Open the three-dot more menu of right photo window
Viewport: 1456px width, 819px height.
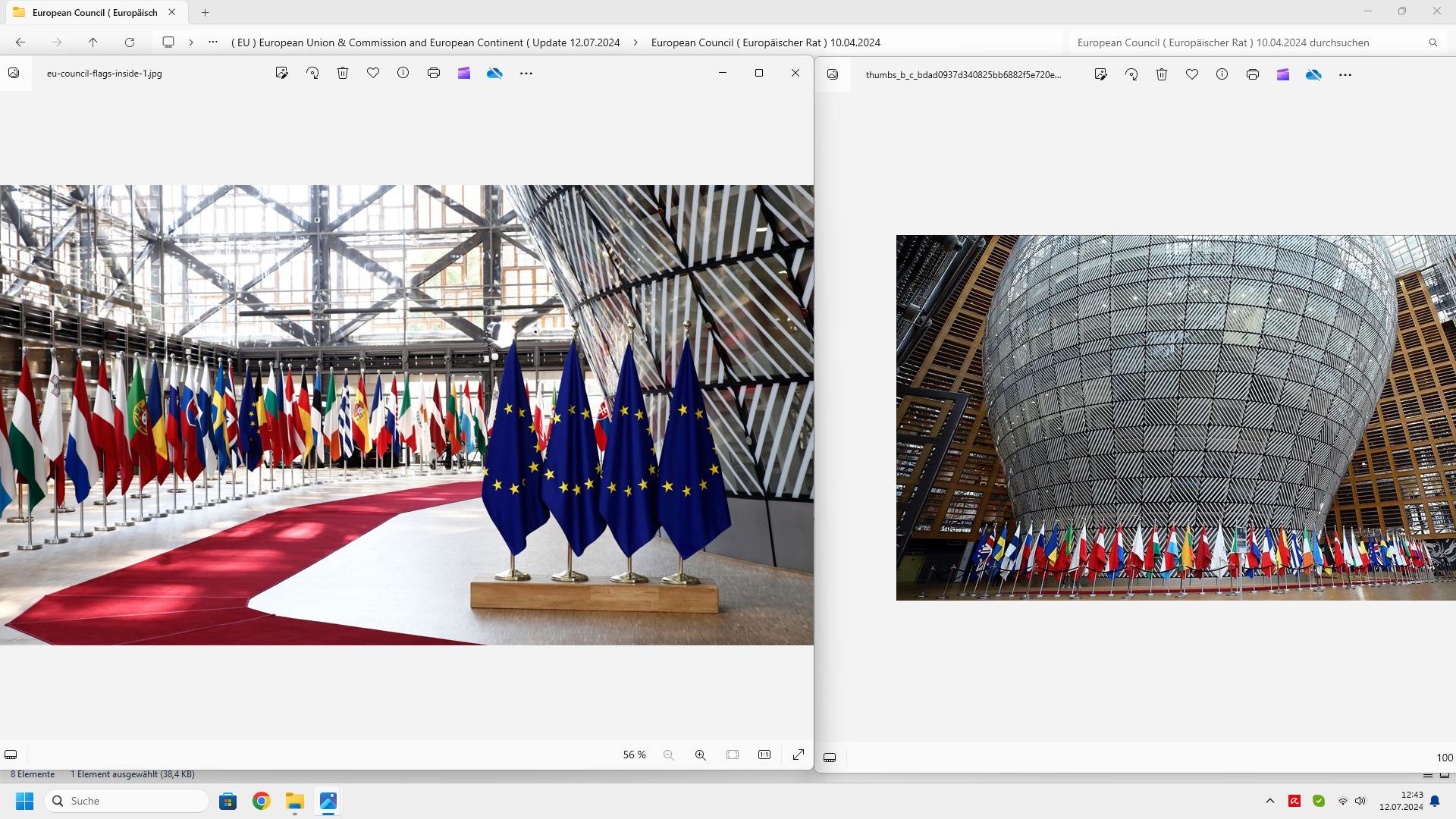point(1345,75)
